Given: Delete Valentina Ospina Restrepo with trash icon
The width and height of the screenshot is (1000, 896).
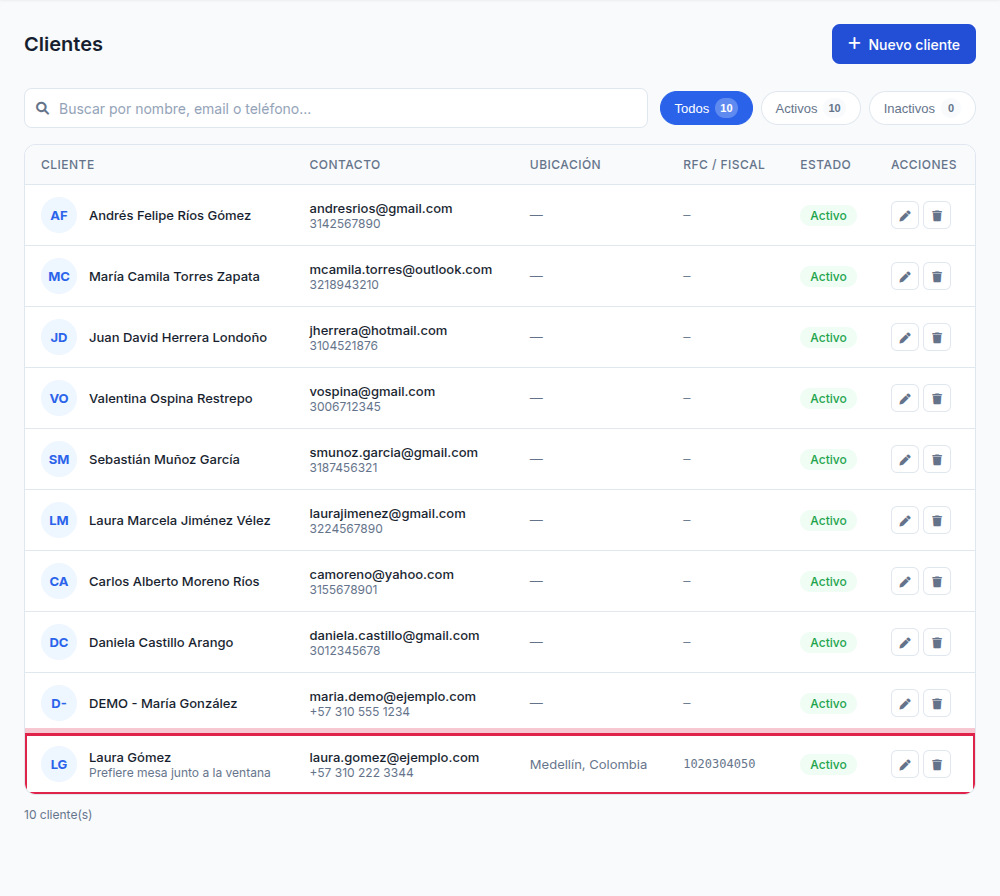Looking at the screenshot, I should tap(937, 399).
